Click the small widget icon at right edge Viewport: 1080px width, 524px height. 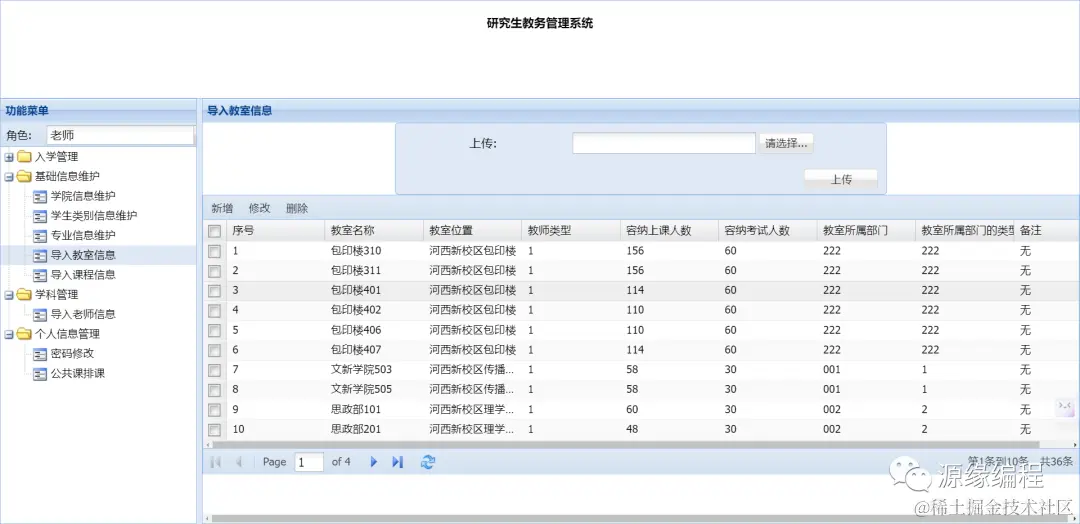coord(1065,408)
